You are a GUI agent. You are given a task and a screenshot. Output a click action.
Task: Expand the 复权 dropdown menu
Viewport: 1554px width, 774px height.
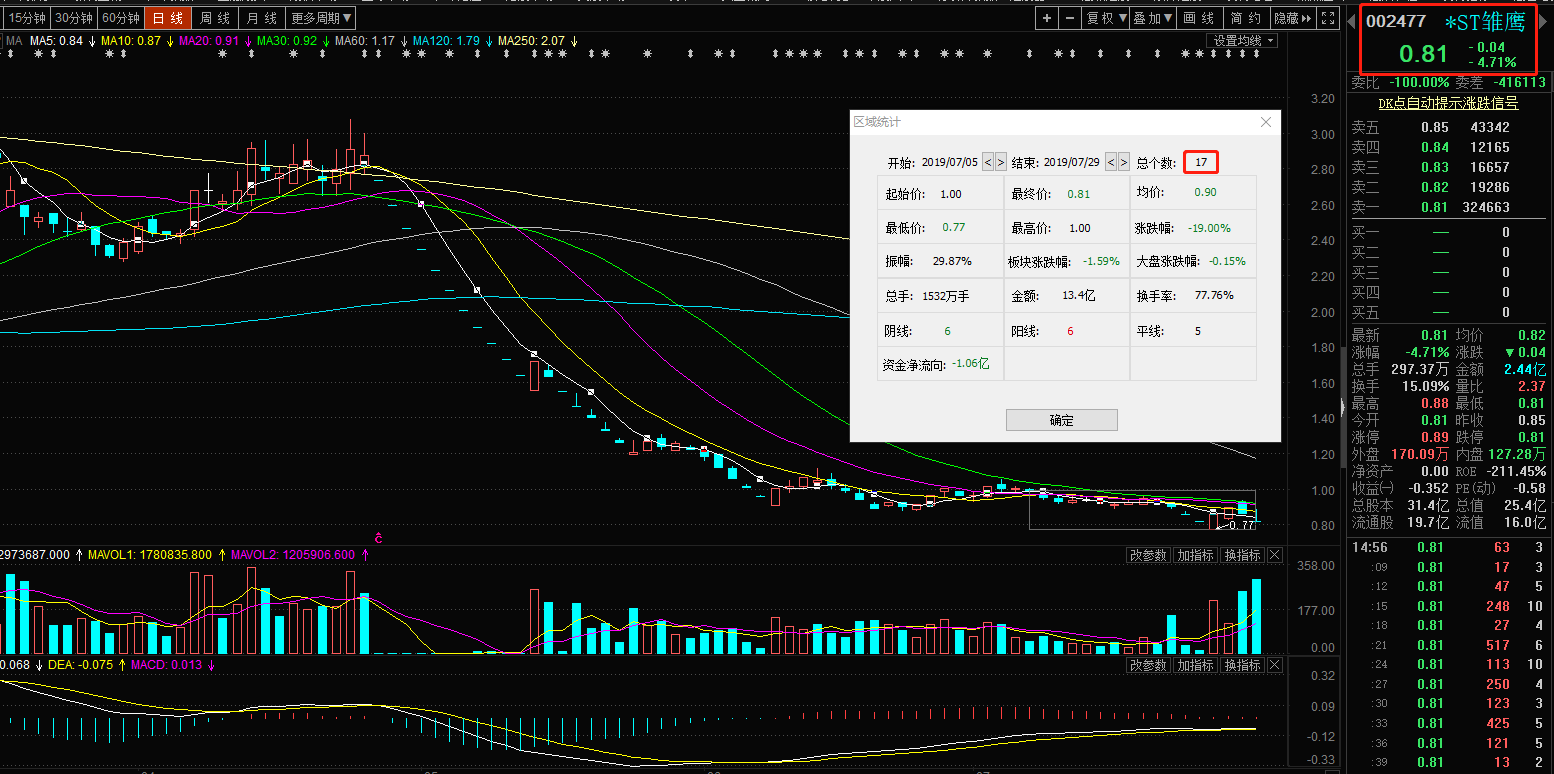click(1107, 18)
